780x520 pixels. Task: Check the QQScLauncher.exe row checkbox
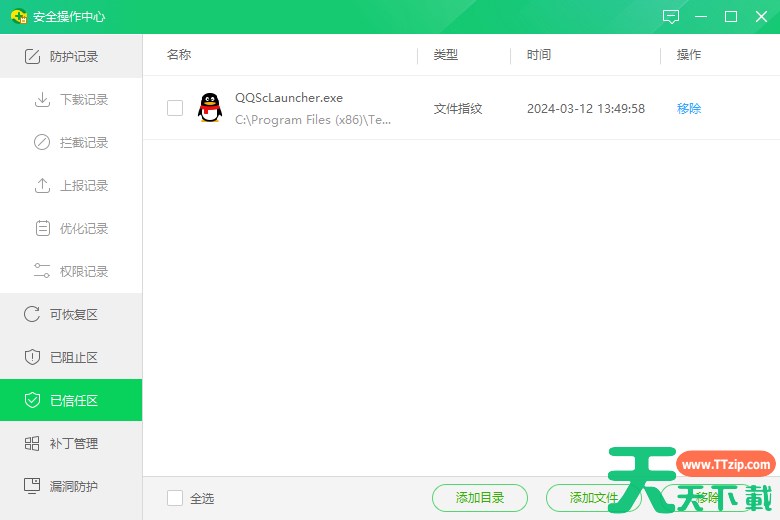(175, 108)
